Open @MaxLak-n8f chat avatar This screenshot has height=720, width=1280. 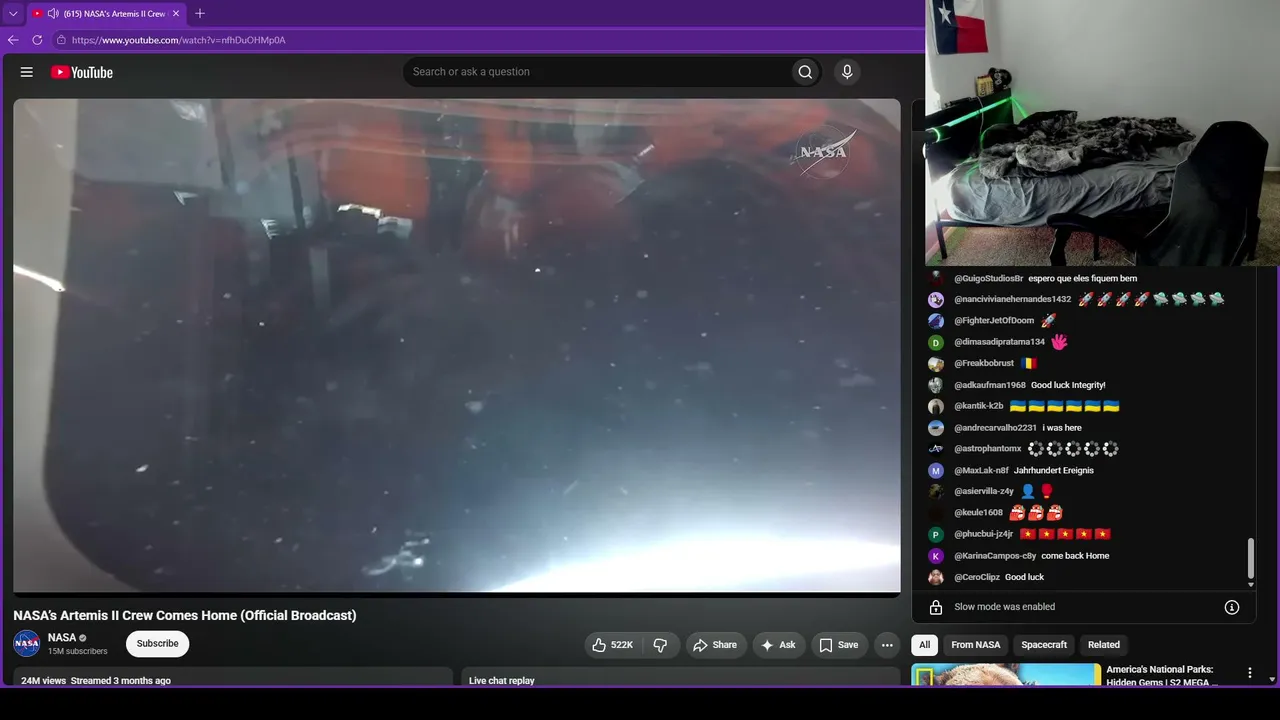(936, 471)
